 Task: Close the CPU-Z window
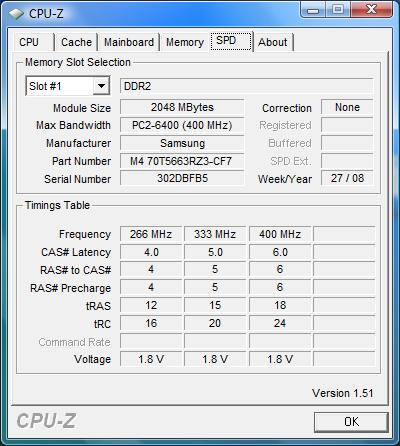coord(371,10)
